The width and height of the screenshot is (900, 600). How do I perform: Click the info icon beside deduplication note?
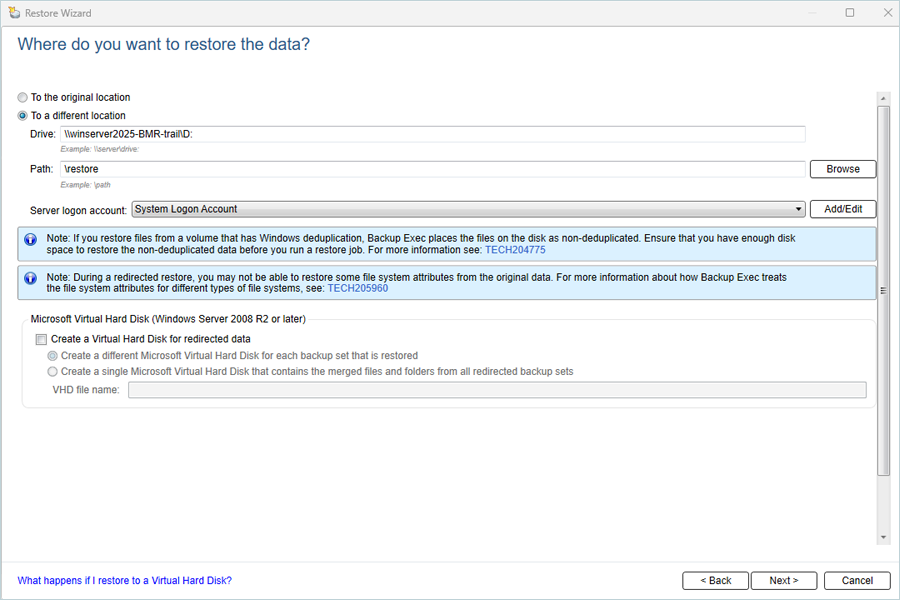pos(30,239)
